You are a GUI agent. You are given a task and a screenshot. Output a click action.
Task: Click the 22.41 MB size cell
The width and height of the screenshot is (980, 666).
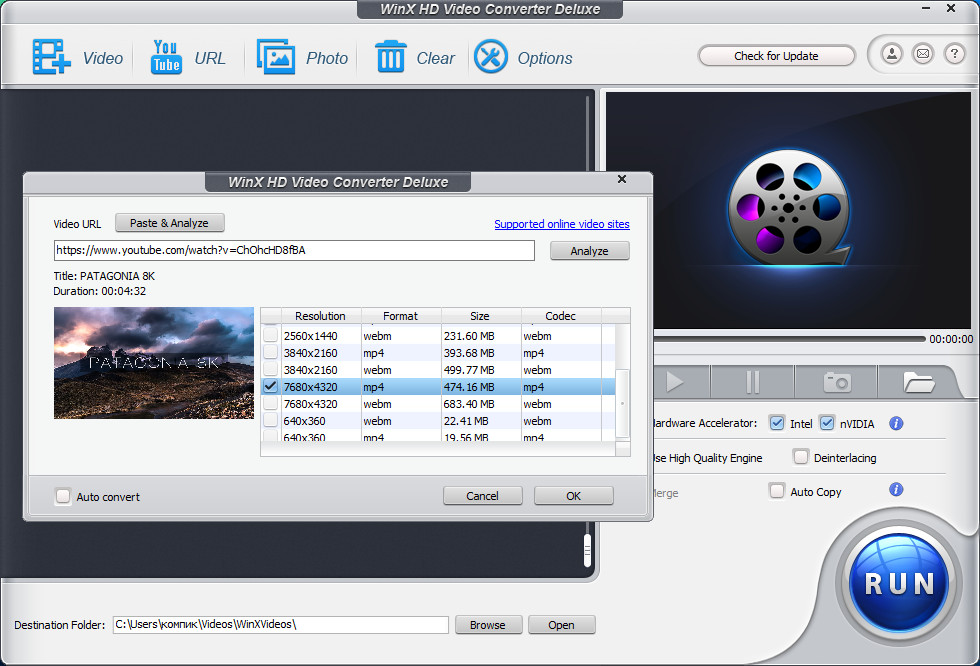point(481,420)
